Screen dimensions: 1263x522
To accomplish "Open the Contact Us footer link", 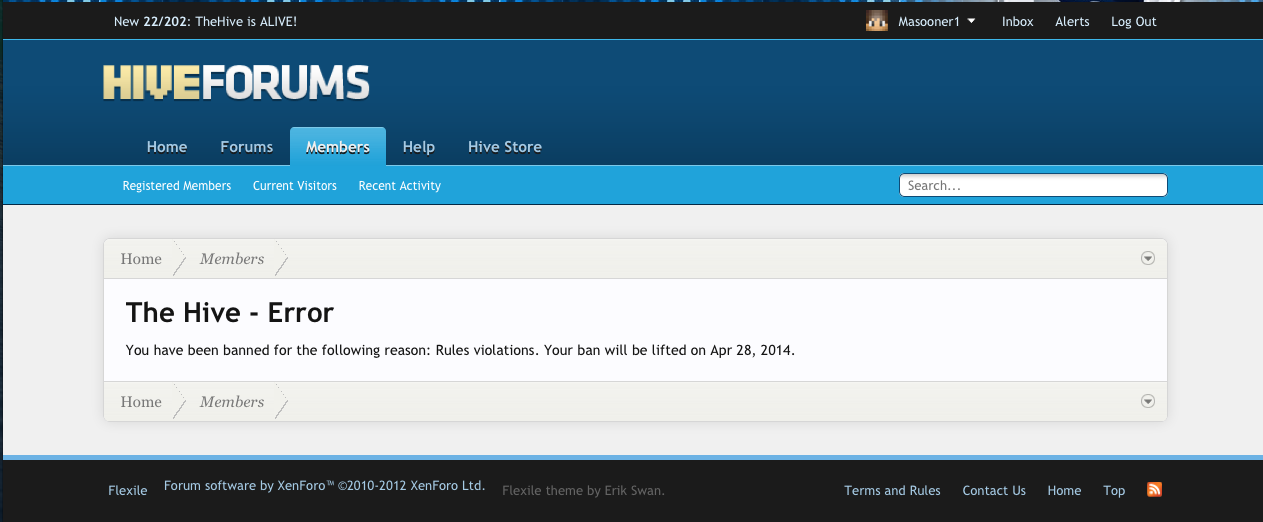I will 994,490.
